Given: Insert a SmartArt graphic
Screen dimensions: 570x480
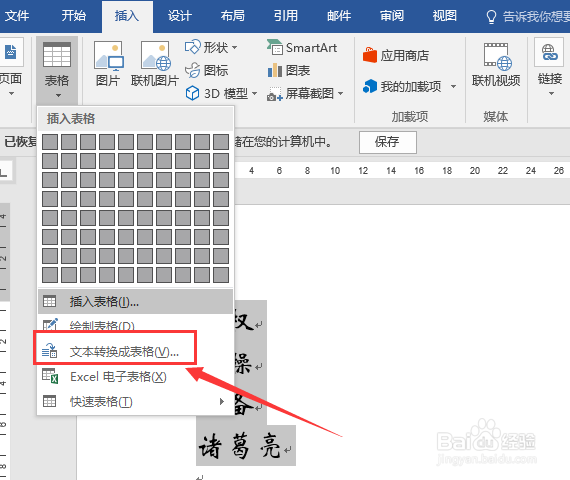Looking at the screenshot, I should coord(302,48).
